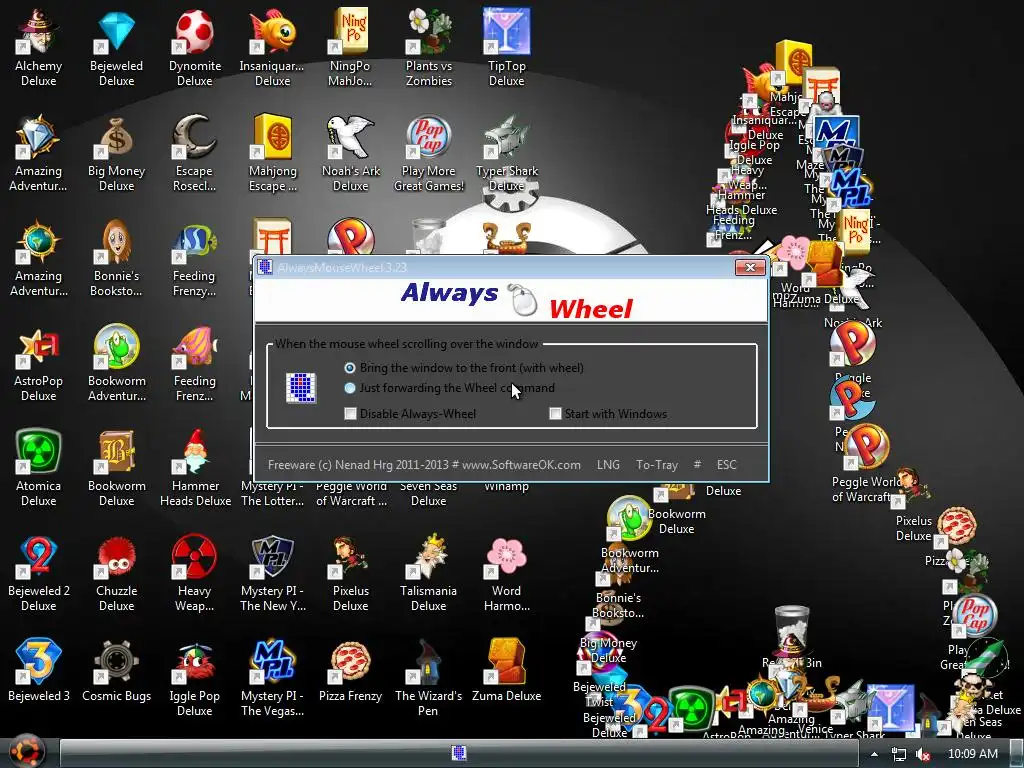Click the network tray icon
This screenshot has width=1024, height=768.
tap(899, 754)
